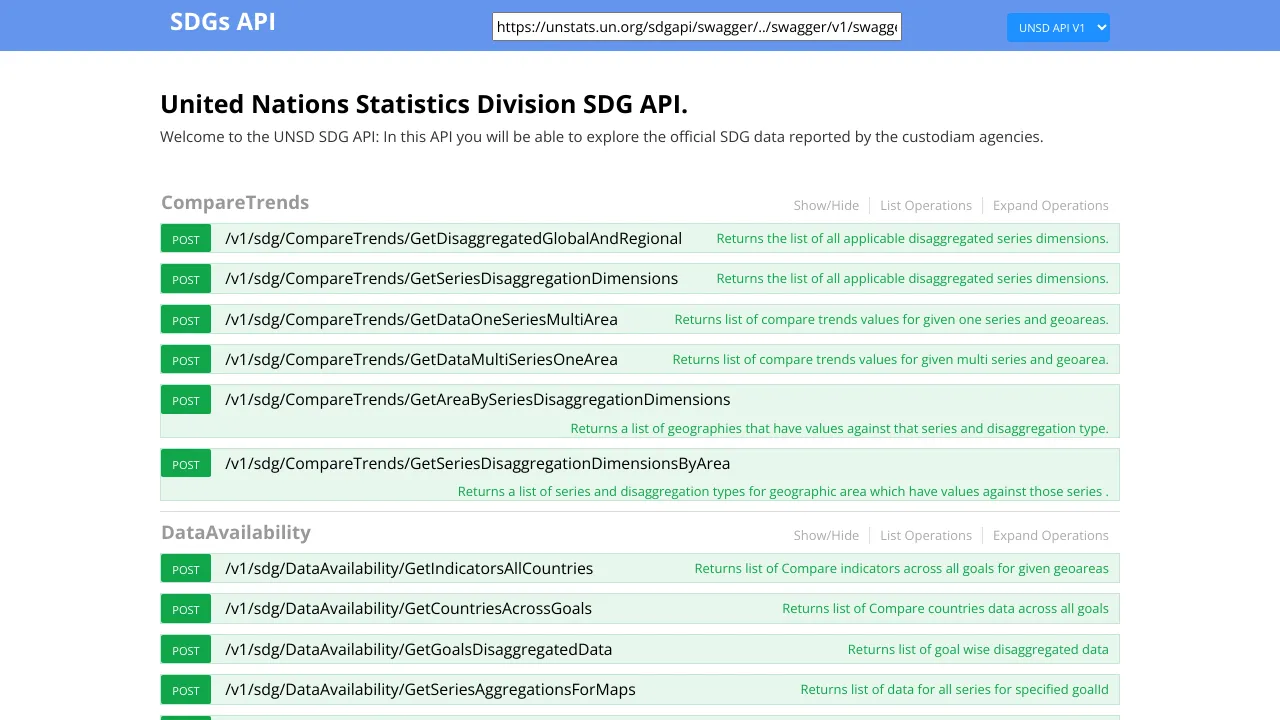Screen dimensions: 1280x720
Task: Click 'Compare countries data across all goals' description
Action: [x=945, y=608]
